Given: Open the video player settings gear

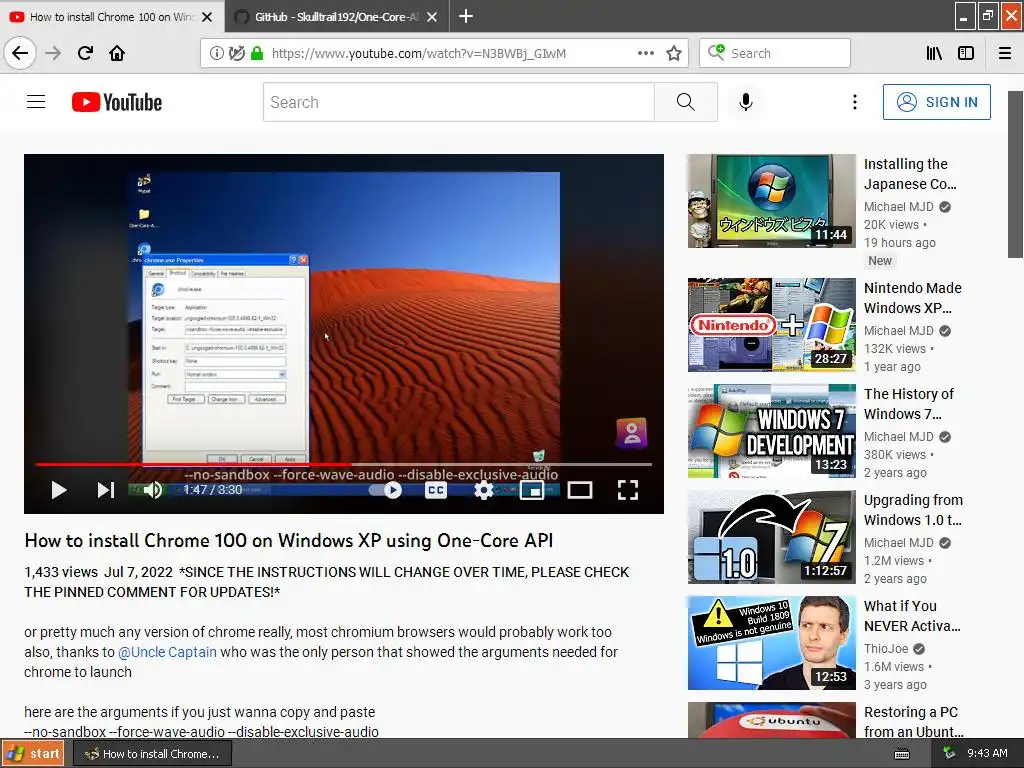Looking at the screenshot, I should 483,490.
